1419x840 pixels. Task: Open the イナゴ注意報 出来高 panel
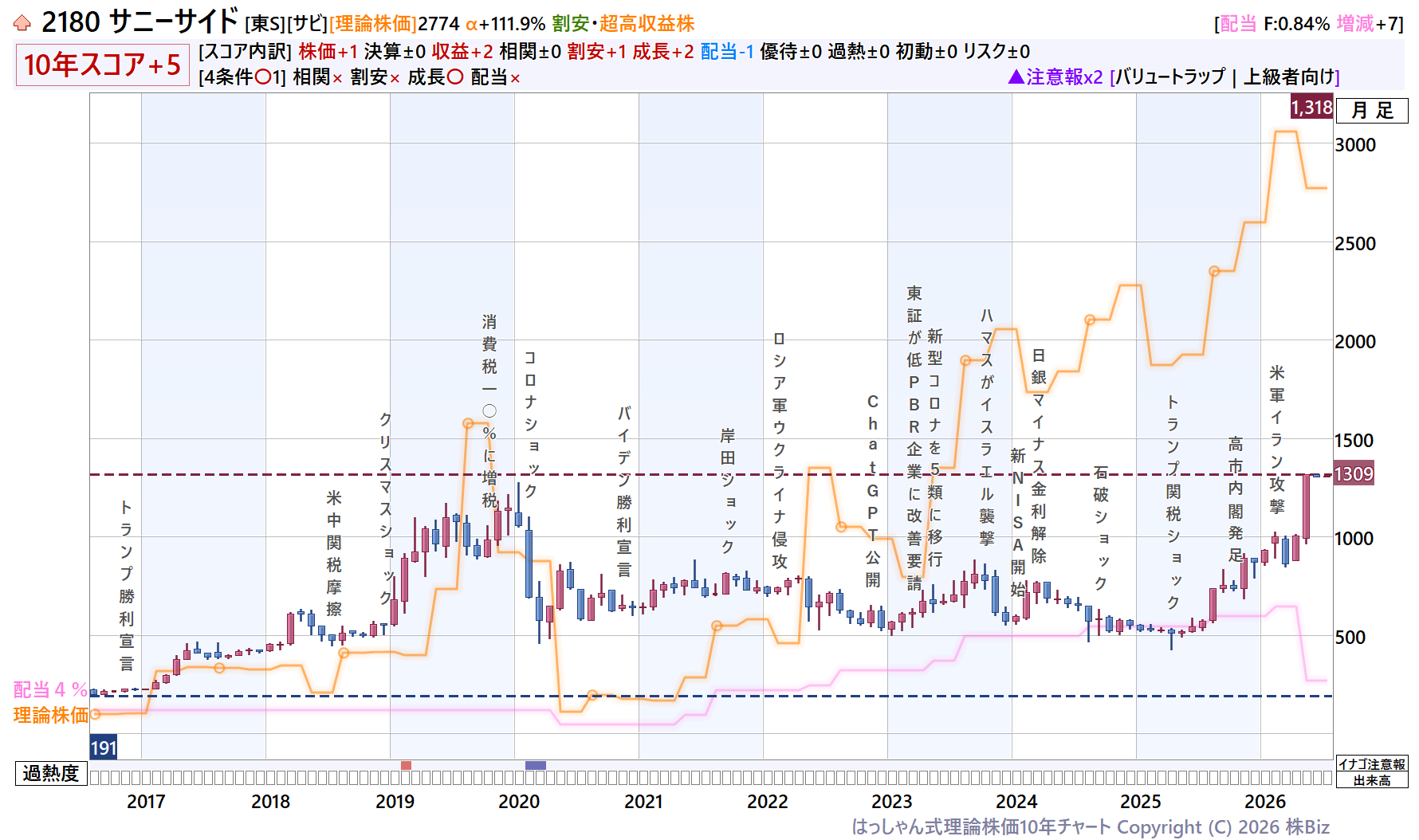click(1372, 772)
